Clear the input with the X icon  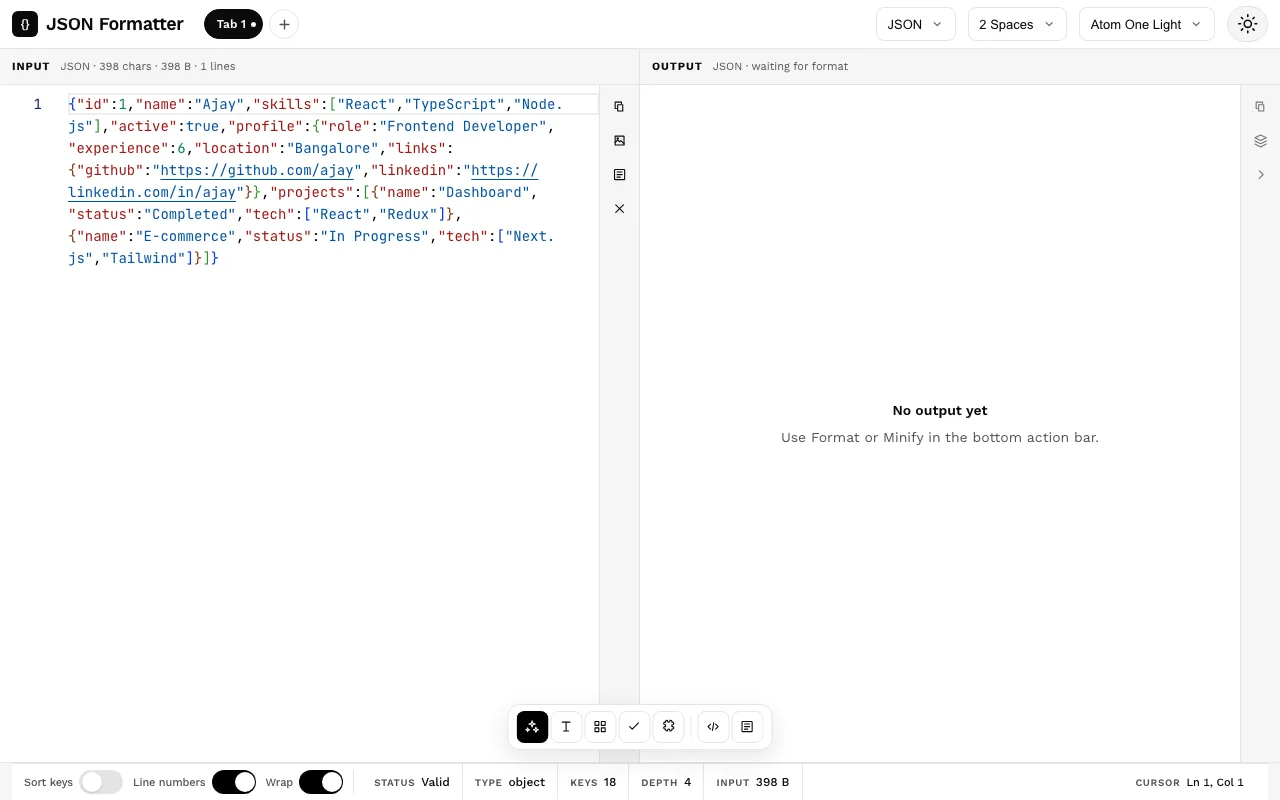619,209
